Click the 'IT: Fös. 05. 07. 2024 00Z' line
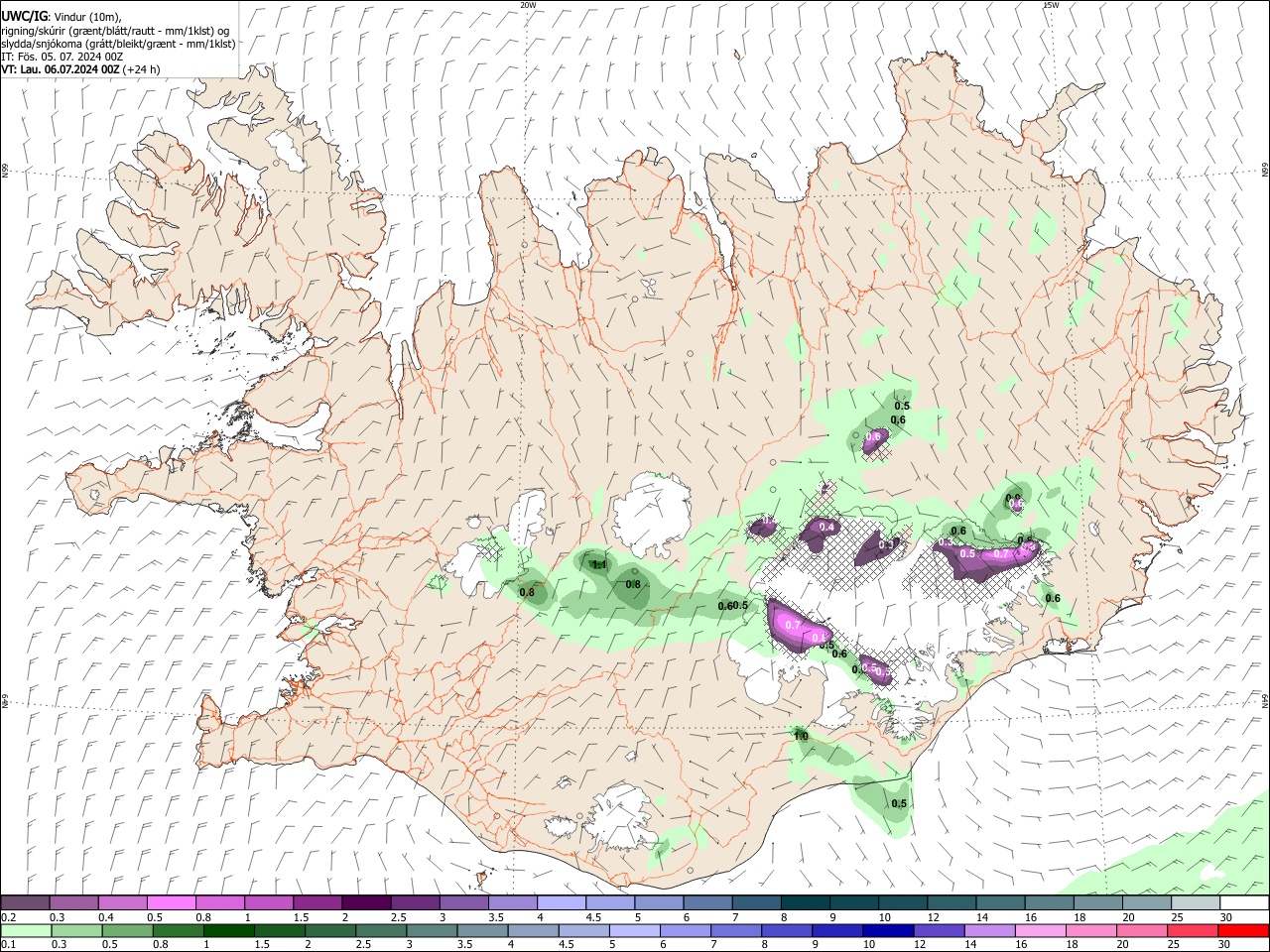Viewport: 1270px width, 952px height. point(63,57)
